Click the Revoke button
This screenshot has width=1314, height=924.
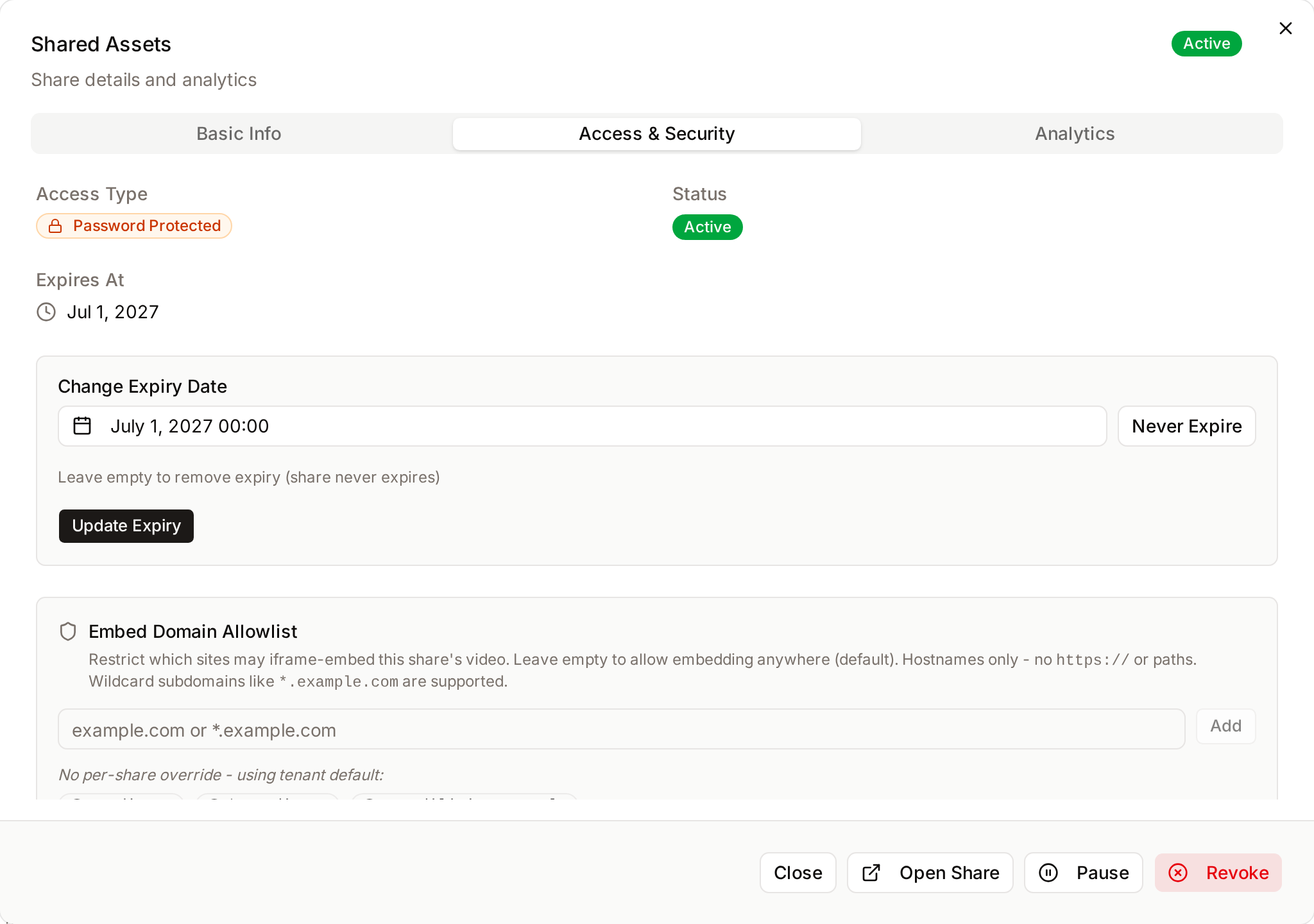1218,873
